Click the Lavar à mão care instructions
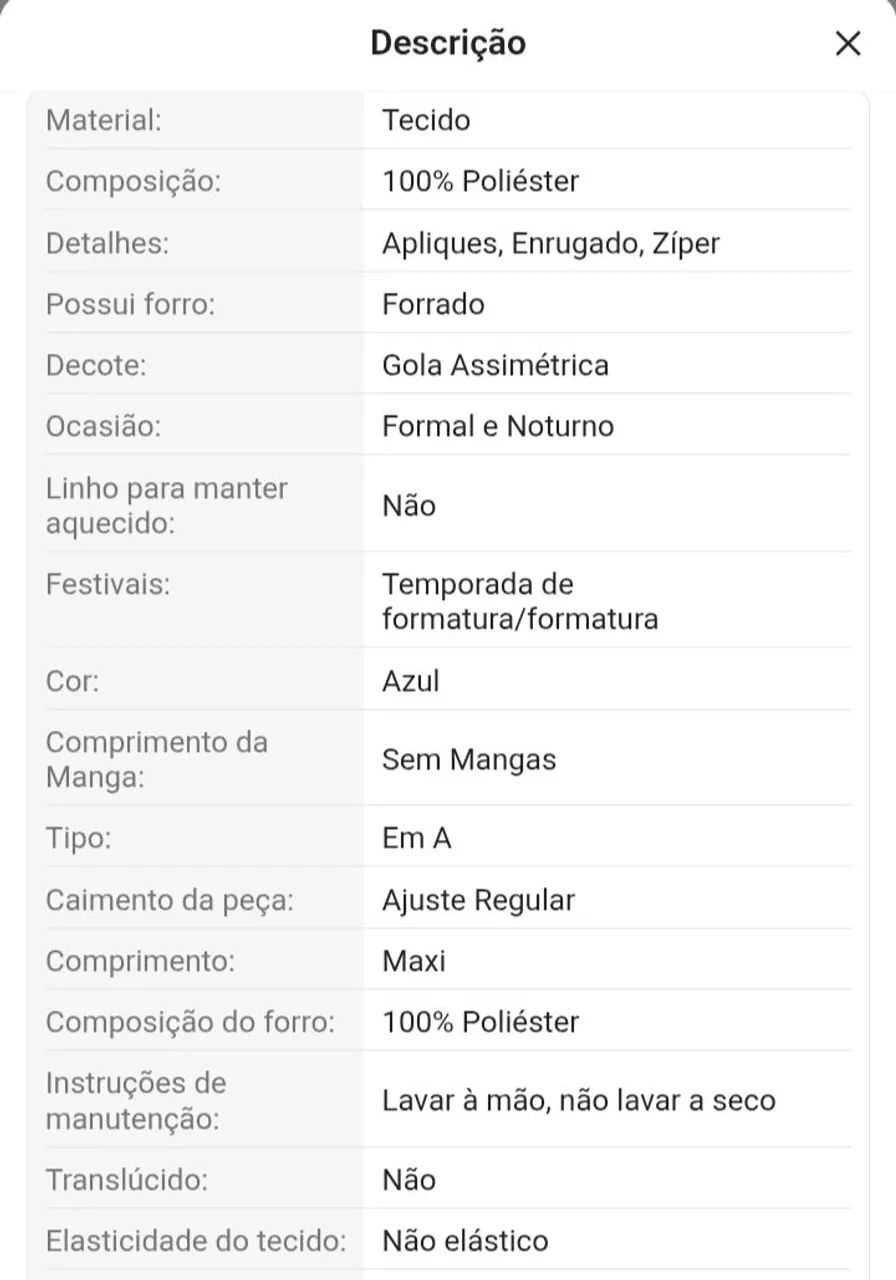The width and height of the screenshot is (896, 1280). [x=579, y=1101]
